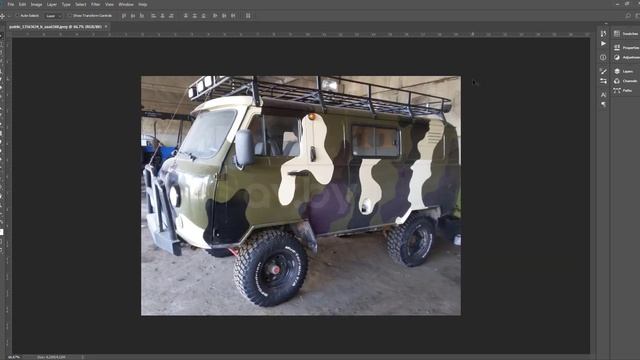The width and height of the screenshot is (640, 360).
Task: Click the search magnifier icon
Action: tap(628, 16)
